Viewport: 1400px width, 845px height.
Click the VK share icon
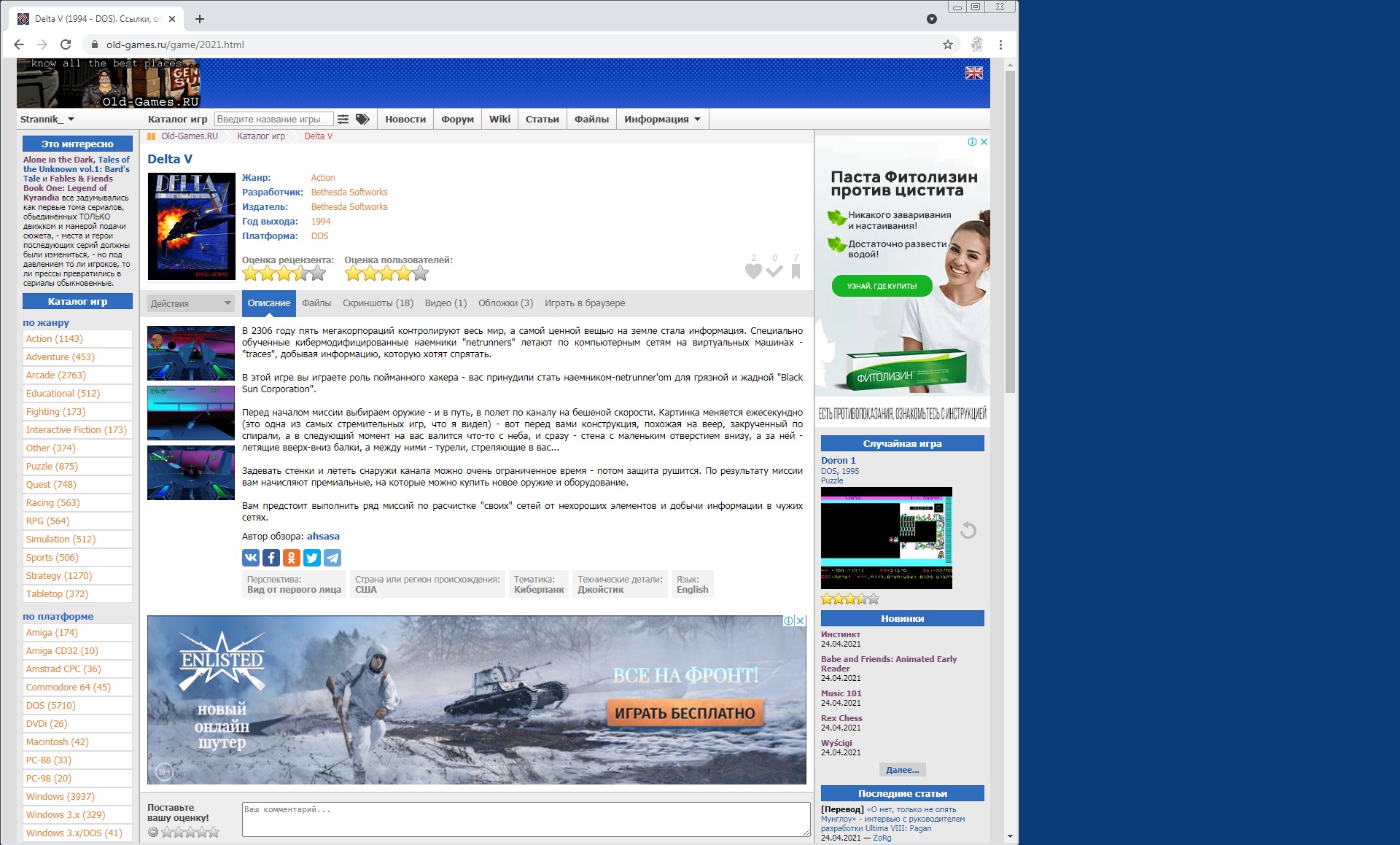click(x=250, y=558)
